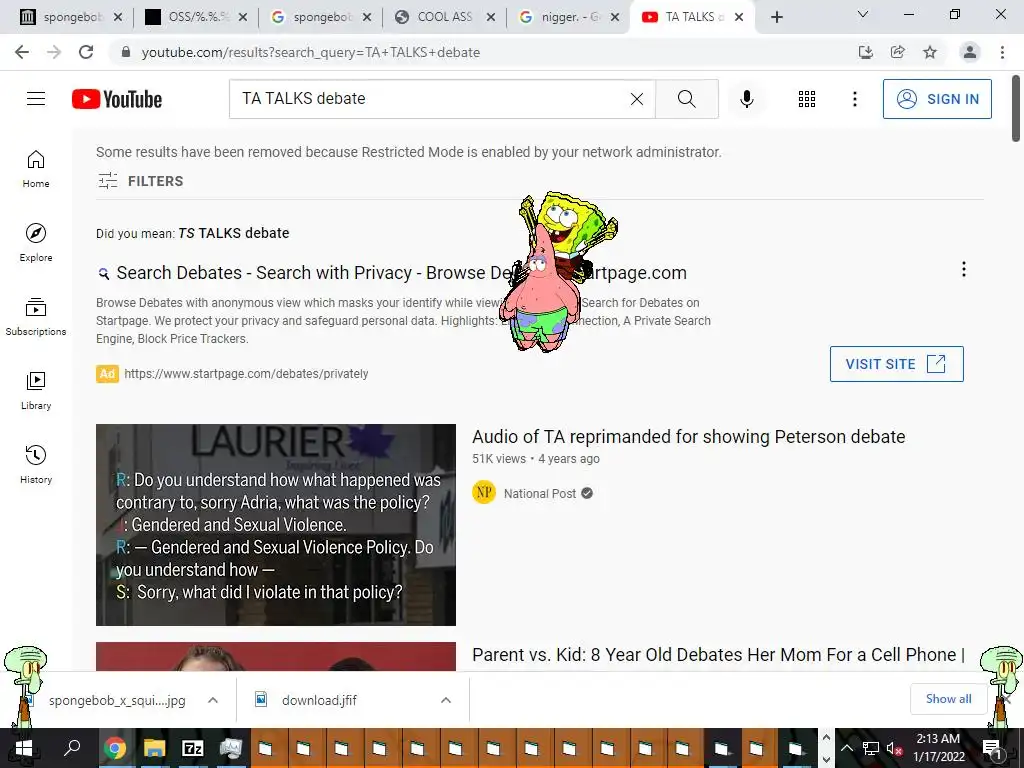Expand options for download.jfif download
Viewport: 1024px width, 768px height.
pos(446,700)
